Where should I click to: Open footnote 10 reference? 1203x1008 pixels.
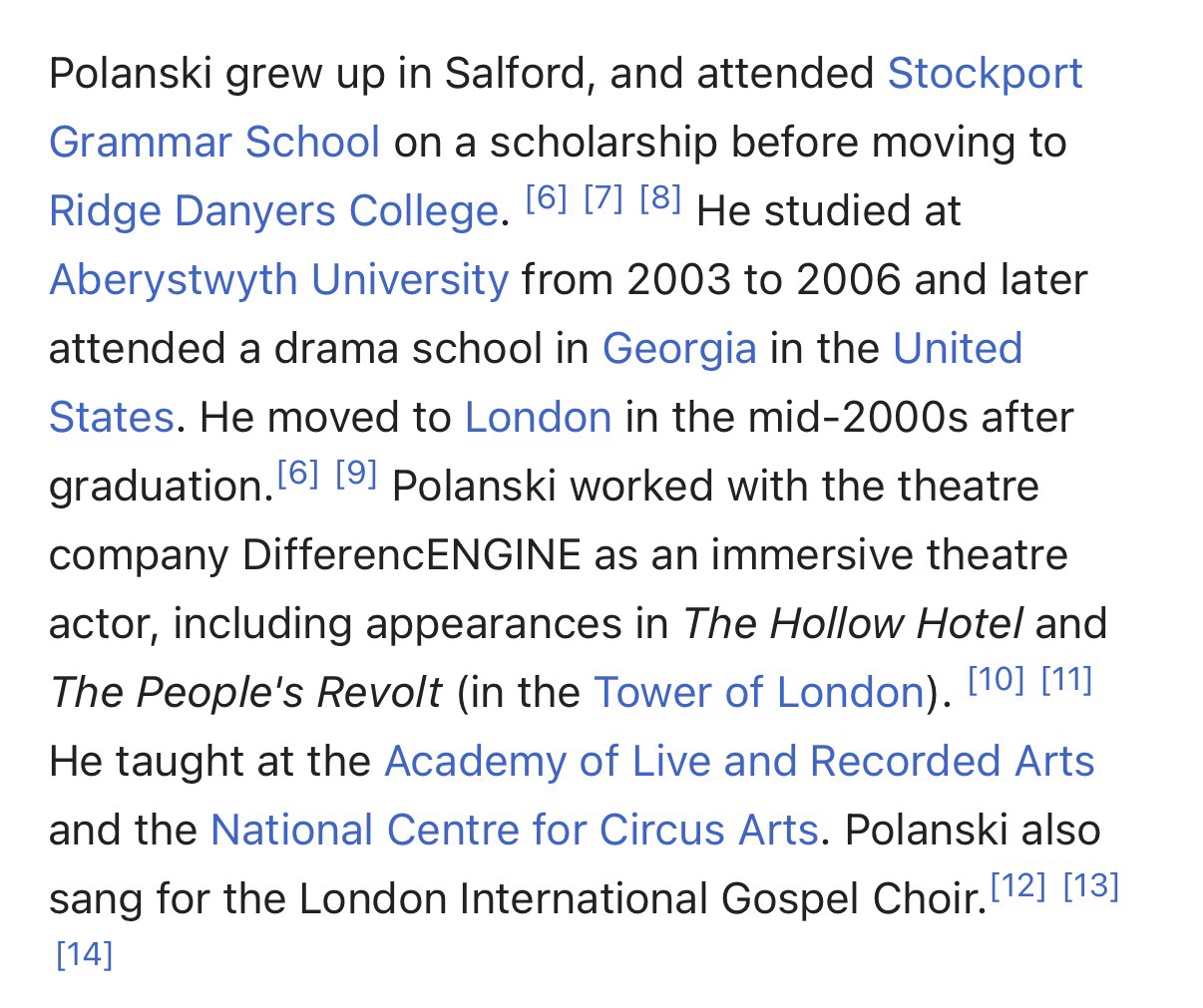click(996, 680)
